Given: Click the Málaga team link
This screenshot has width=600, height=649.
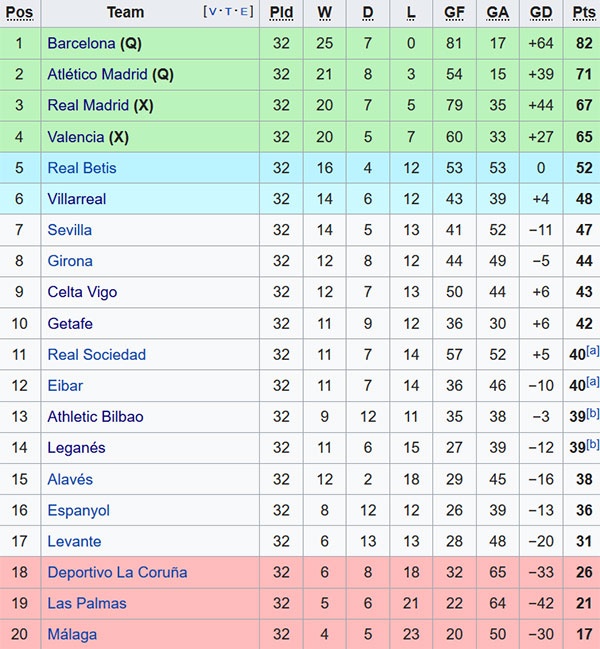Looking at the screenshot, I should [x=72, y=634].
